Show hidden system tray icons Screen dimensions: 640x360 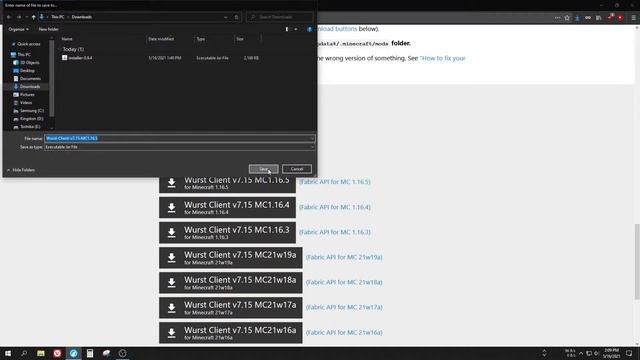(581, 353)
